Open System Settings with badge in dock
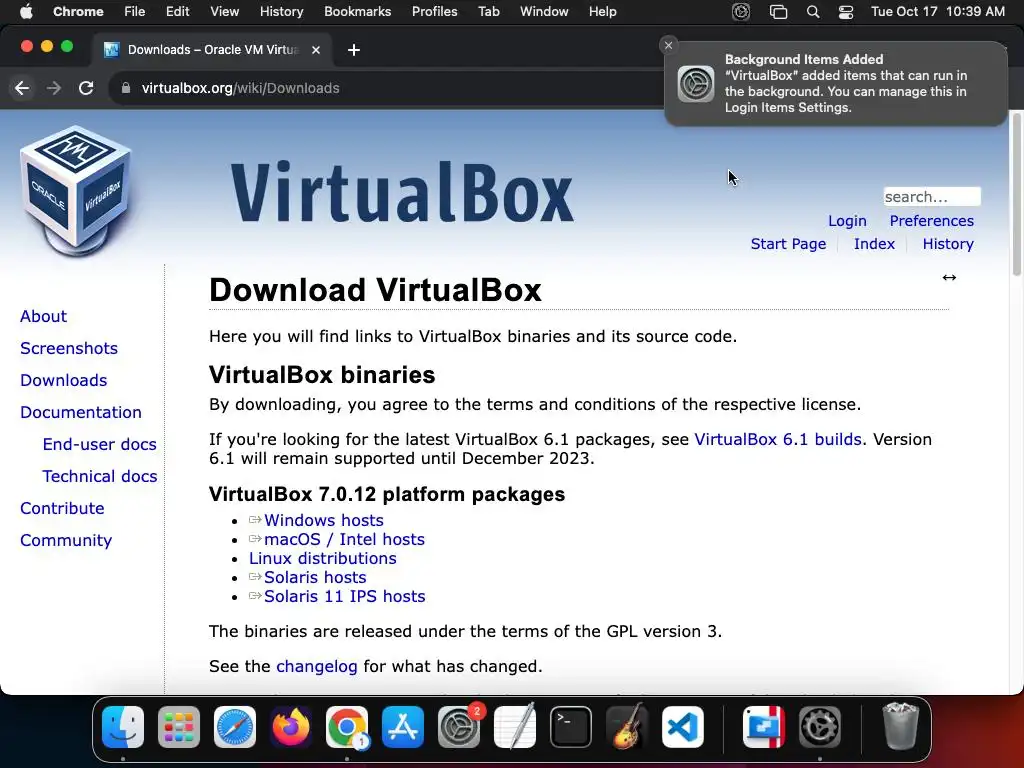The image size is (1024, 768). point(459,727)
